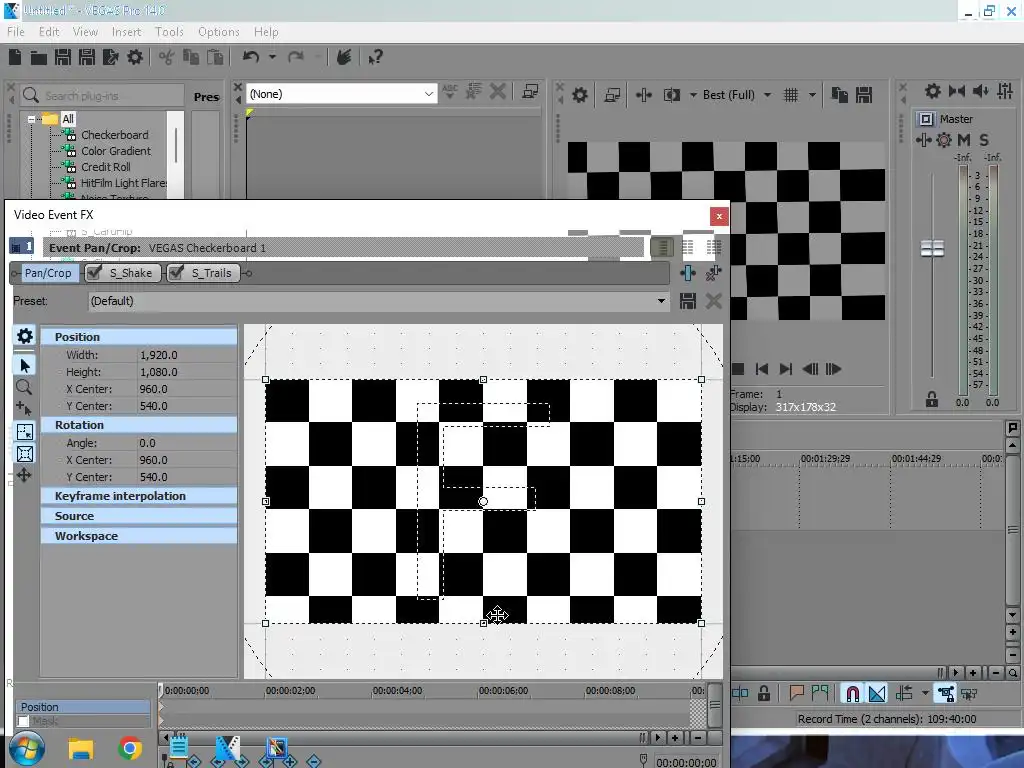Viewport: 1024px width, 768px height.
Task: Click the preview overlays grid icon
Action: (791, 95)
